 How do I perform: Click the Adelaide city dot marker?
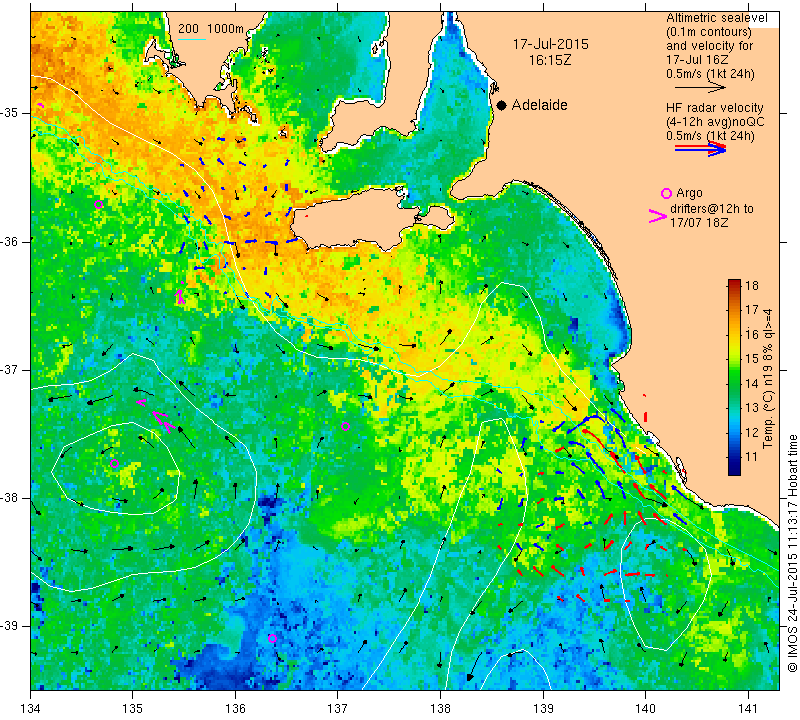502,105
